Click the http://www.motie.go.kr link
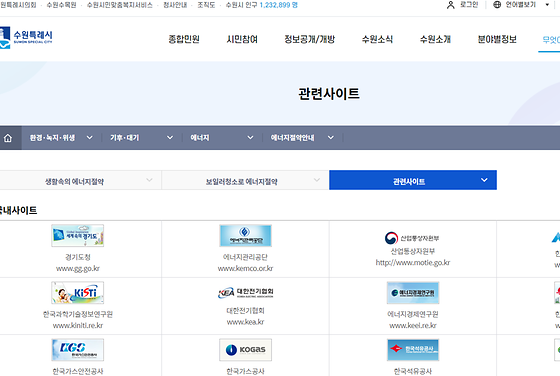 413,263
